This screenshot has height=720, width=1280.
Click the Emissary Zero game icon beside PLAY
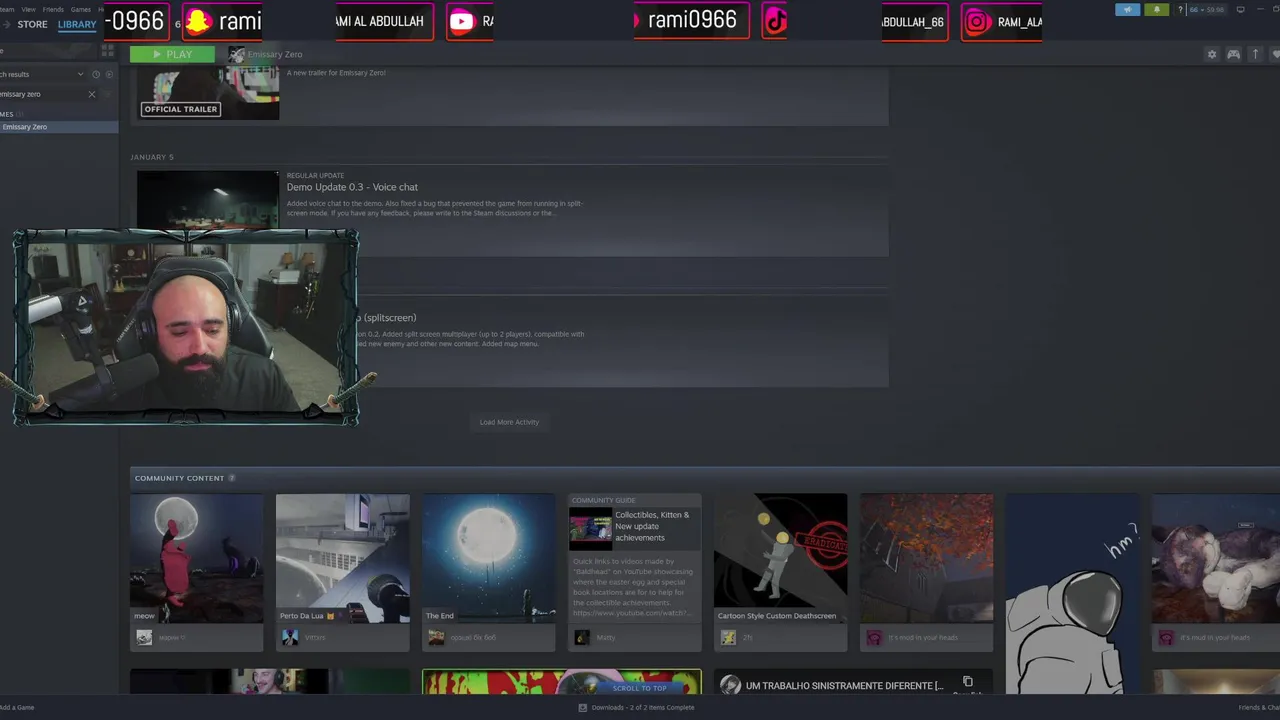[236, 54]
